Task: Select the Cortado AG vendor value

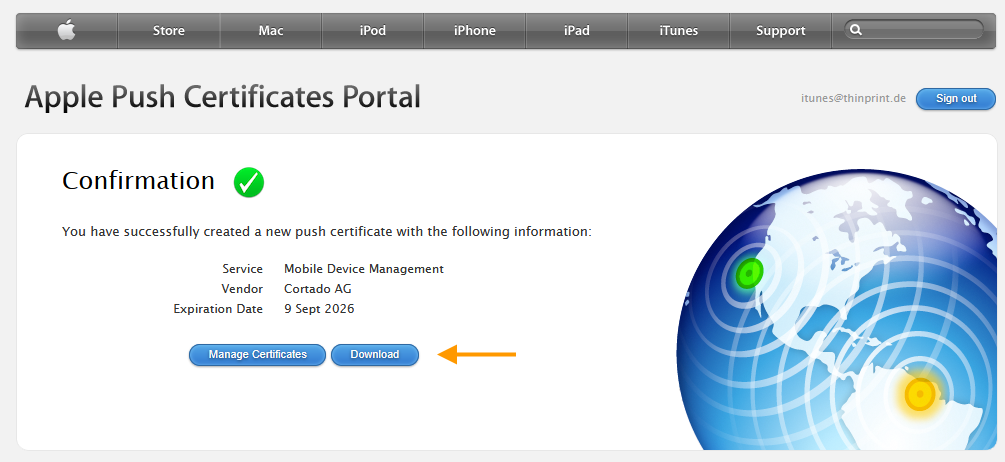Action: pos(317,289)
